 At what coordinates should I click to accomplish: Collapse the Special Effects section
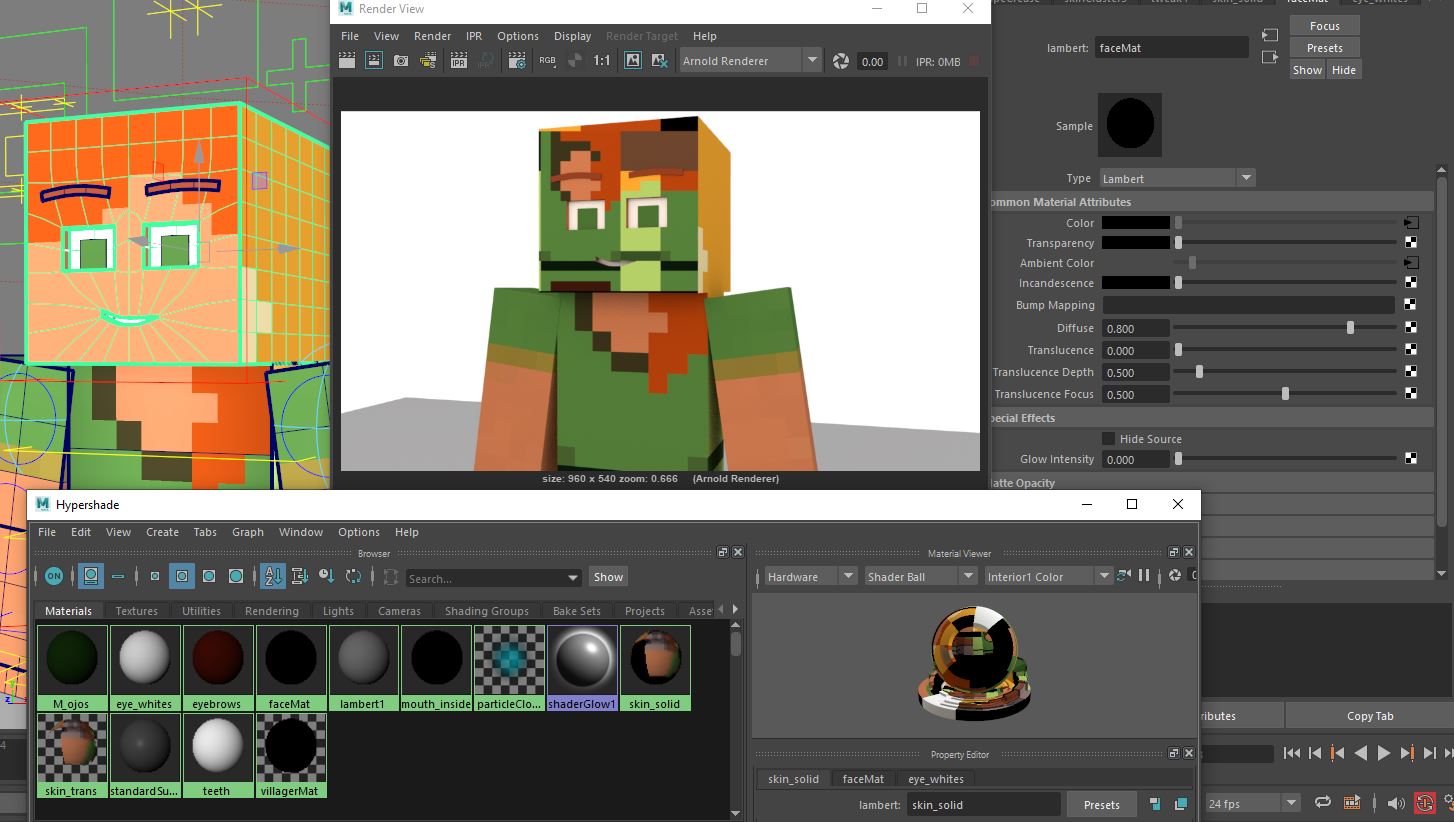[1213, 418]
